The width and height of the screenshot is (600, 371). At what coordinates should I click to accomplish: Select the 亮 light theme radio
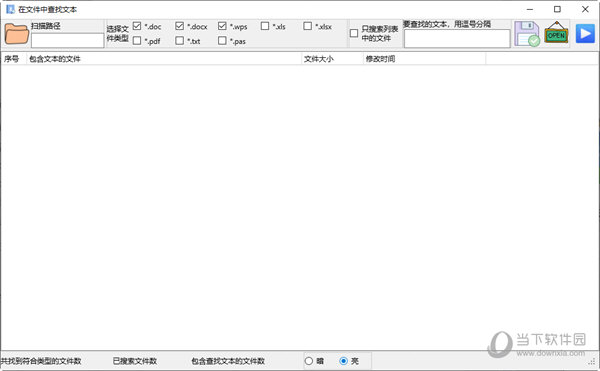tap(344, 361)
